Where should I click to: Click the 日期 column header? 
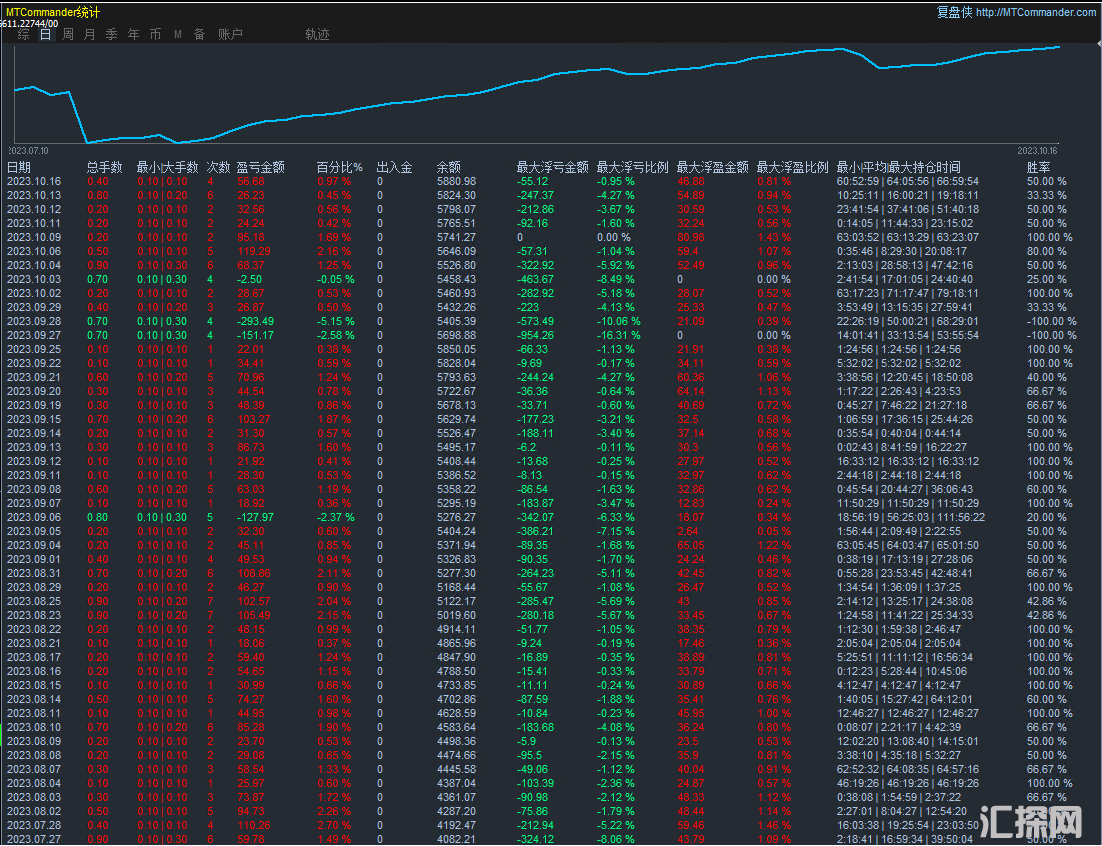(19, 167)
